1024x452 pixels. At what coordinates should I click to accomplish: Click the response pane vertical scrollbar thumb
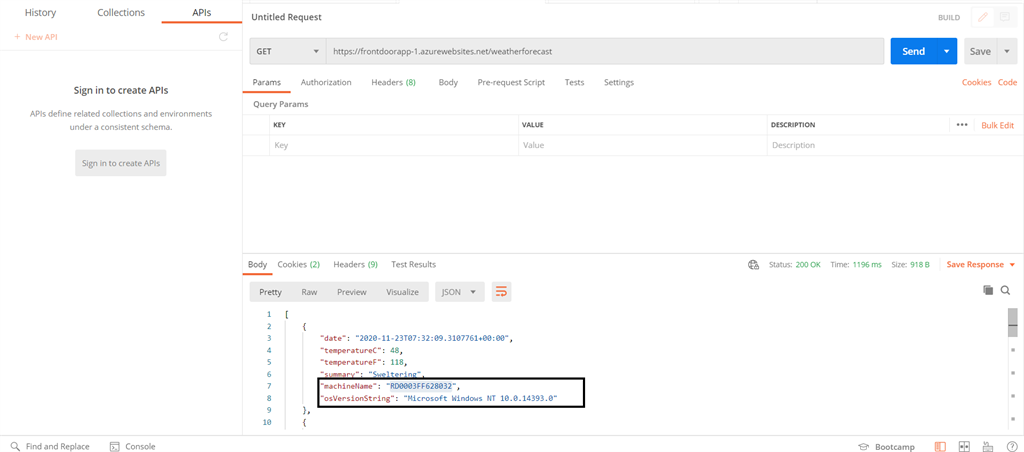[x=1012, y=322]
